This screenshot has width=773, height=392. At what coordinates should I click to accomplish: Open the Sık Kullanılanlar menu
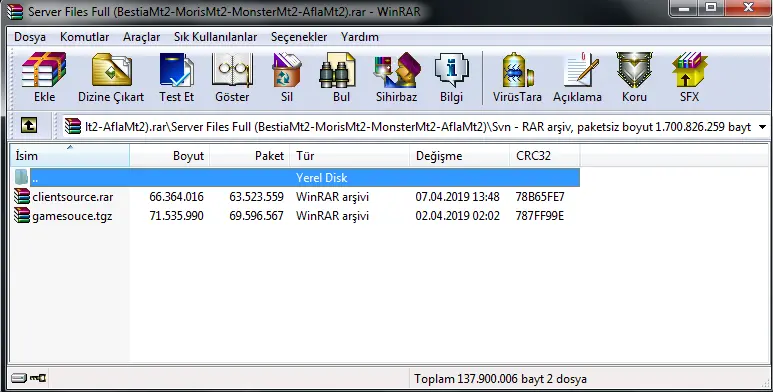pos(215,37)
